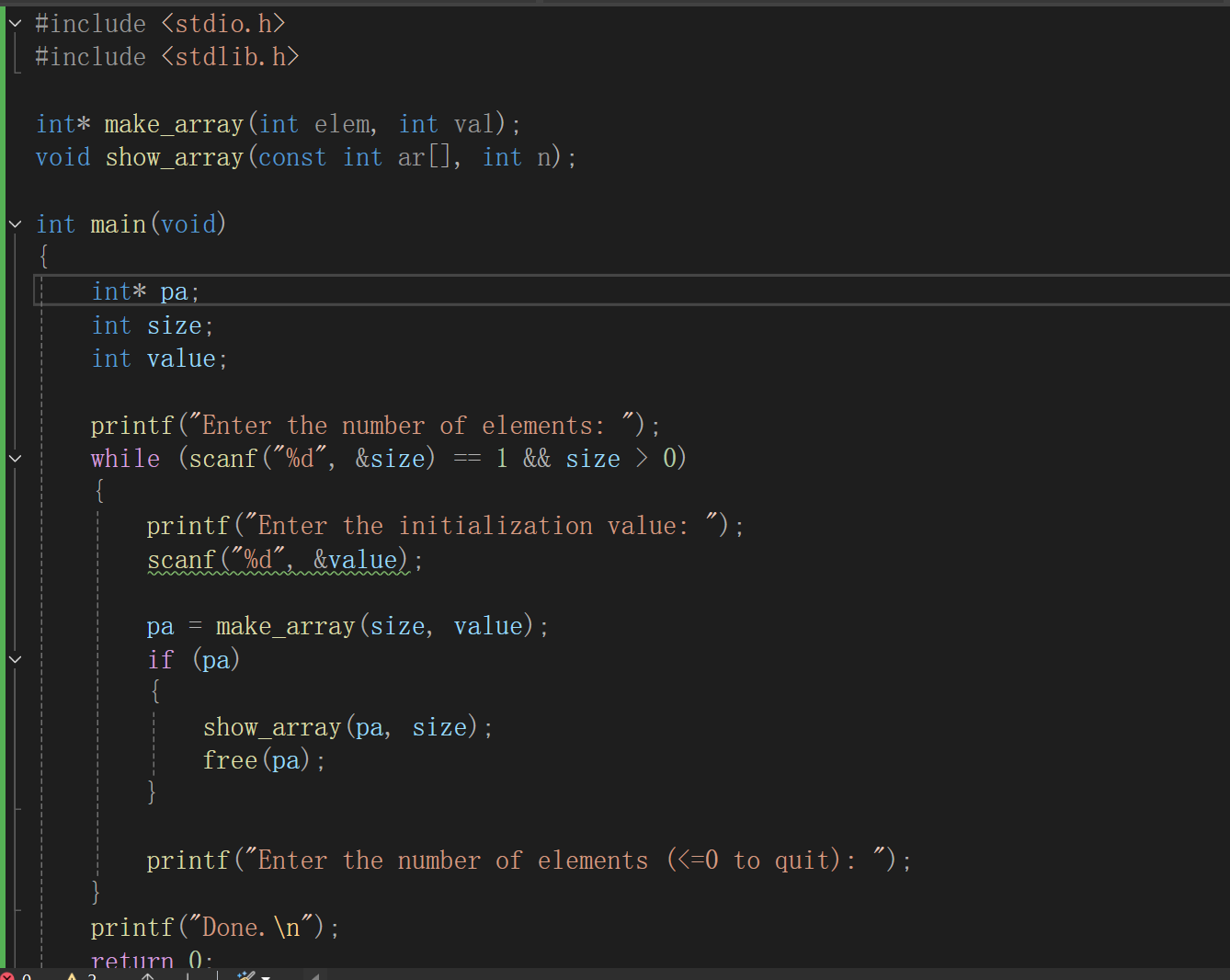Screen dimensions: 1230x980
Task: Click the show_array(pa, size) call
Action: (341, 727)
